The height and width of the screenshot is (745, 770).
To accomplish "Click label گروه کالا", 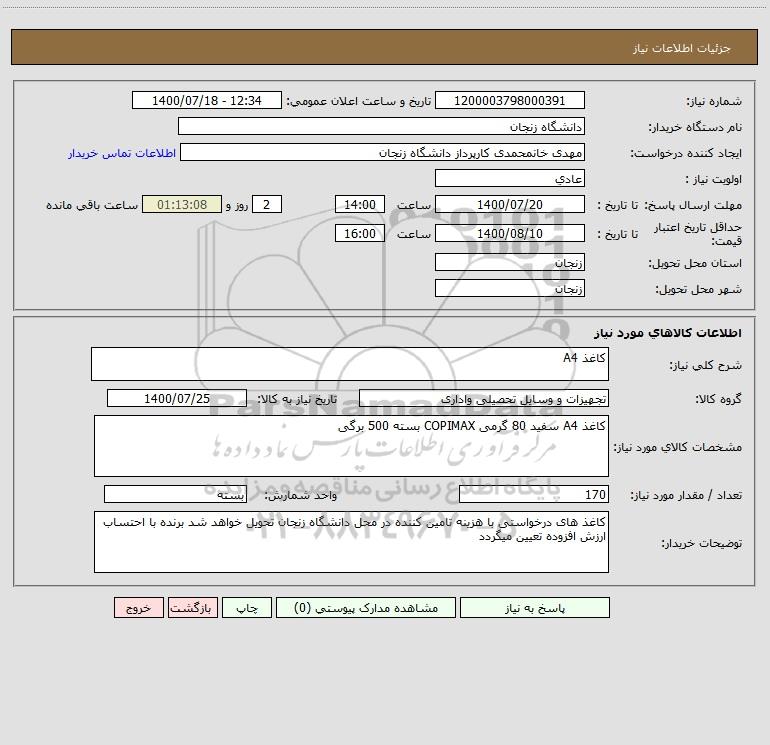I will pos(718,399).
